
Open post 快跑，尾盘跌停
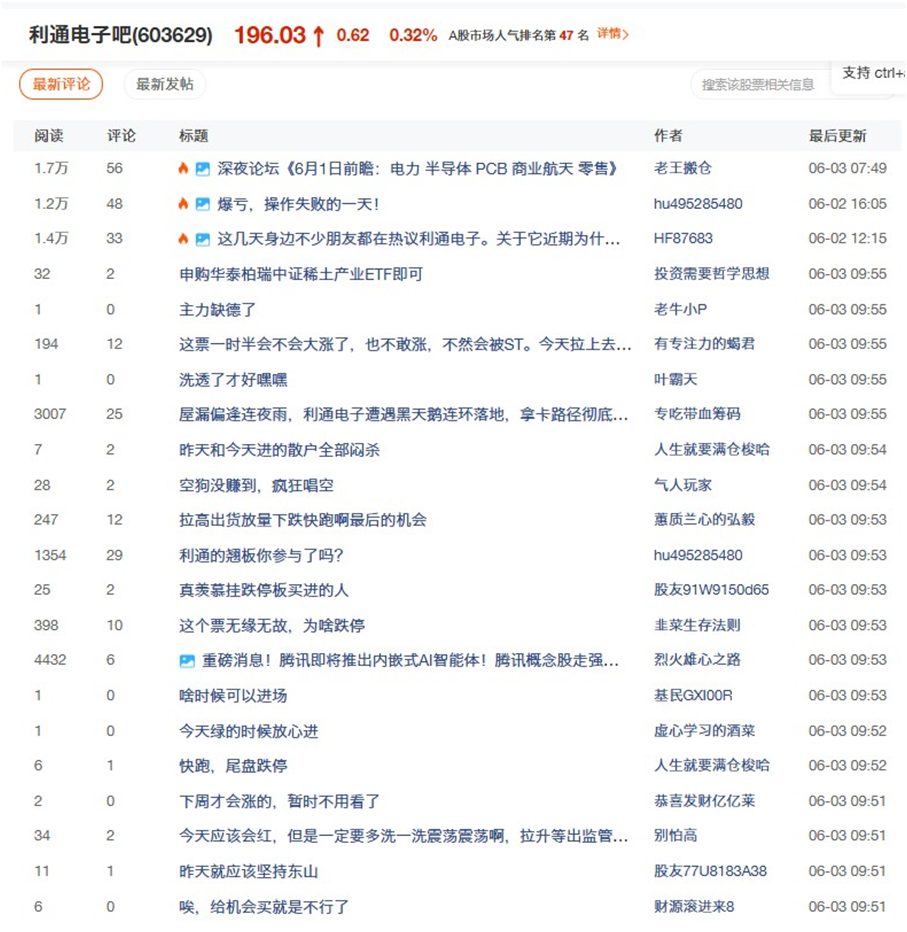click(233, 766)
